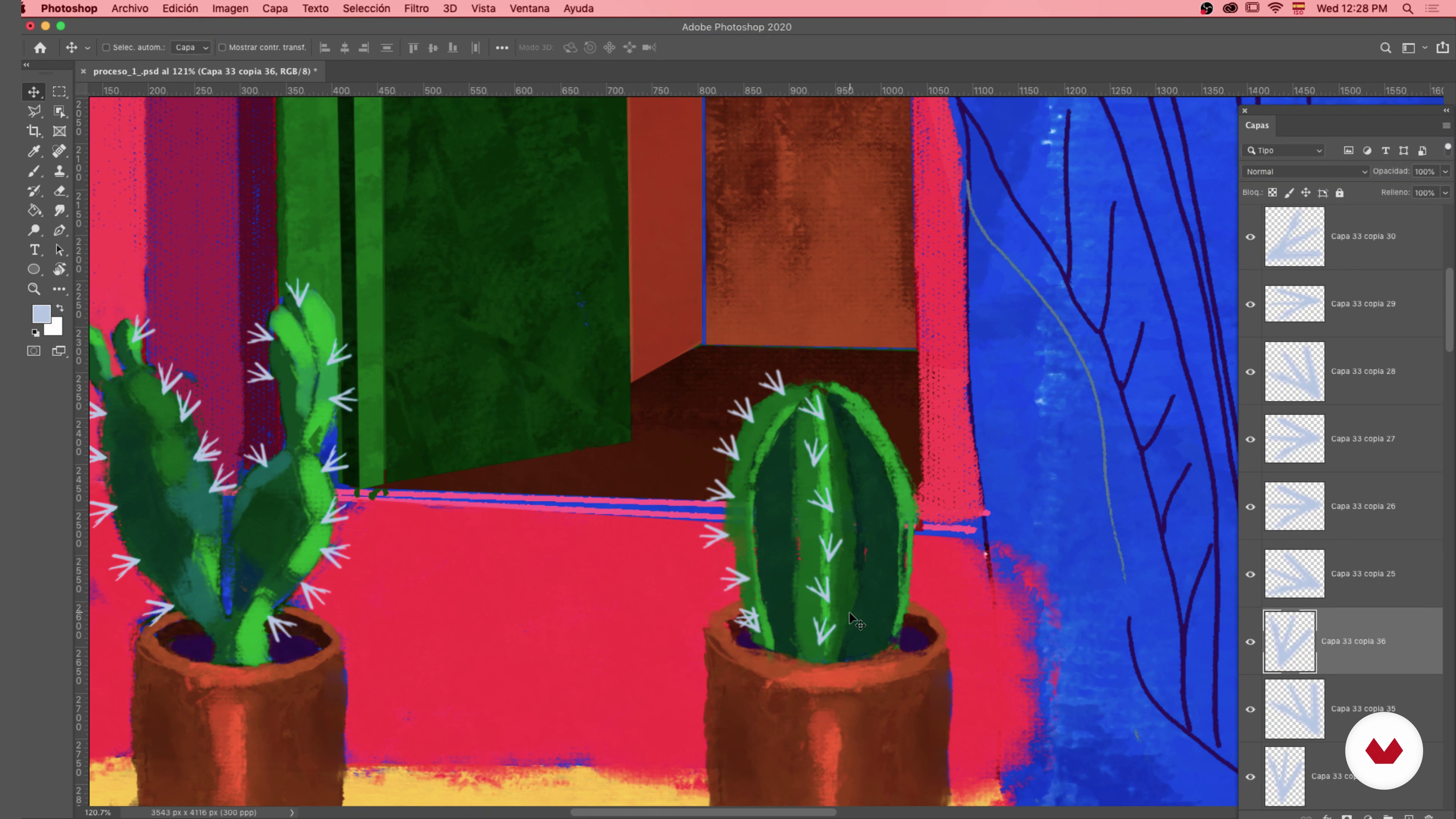Hide layer Capa 33 copia 29
This screenshot has height=819, width=1456.
click(x=1250, y=304)
